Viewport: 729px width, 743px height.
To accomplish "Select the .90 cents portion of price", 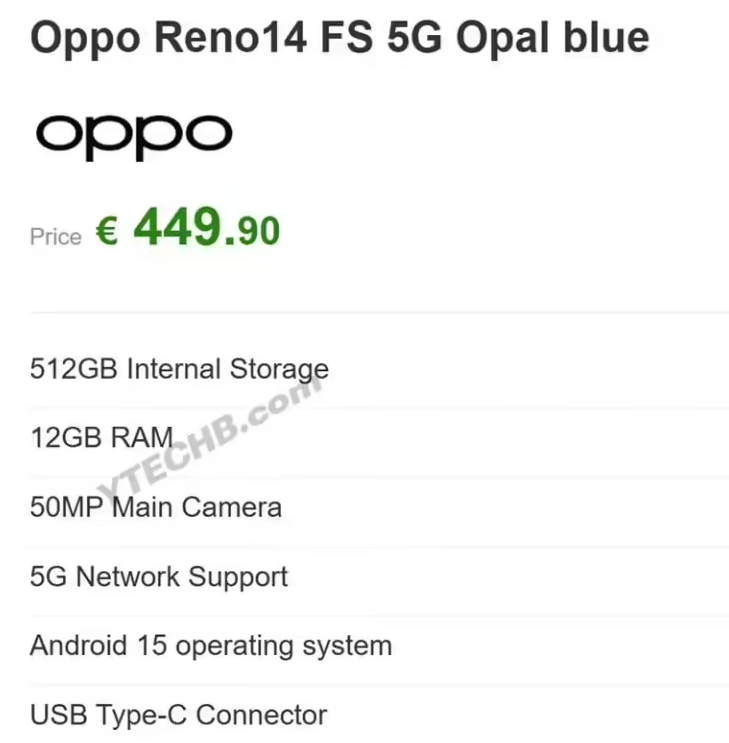I will tap(253, 231).
